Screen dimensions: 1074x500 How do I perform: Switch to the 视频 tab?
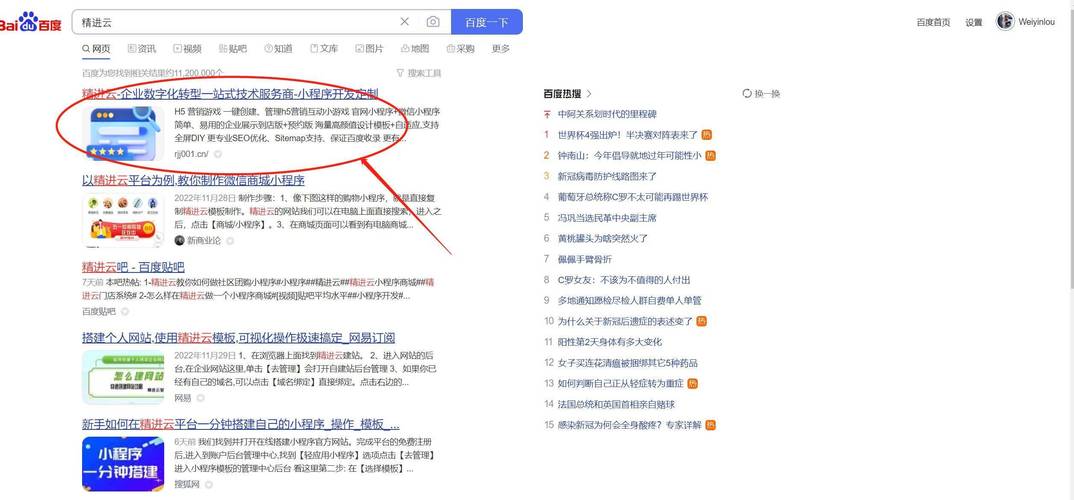(187, 49)
